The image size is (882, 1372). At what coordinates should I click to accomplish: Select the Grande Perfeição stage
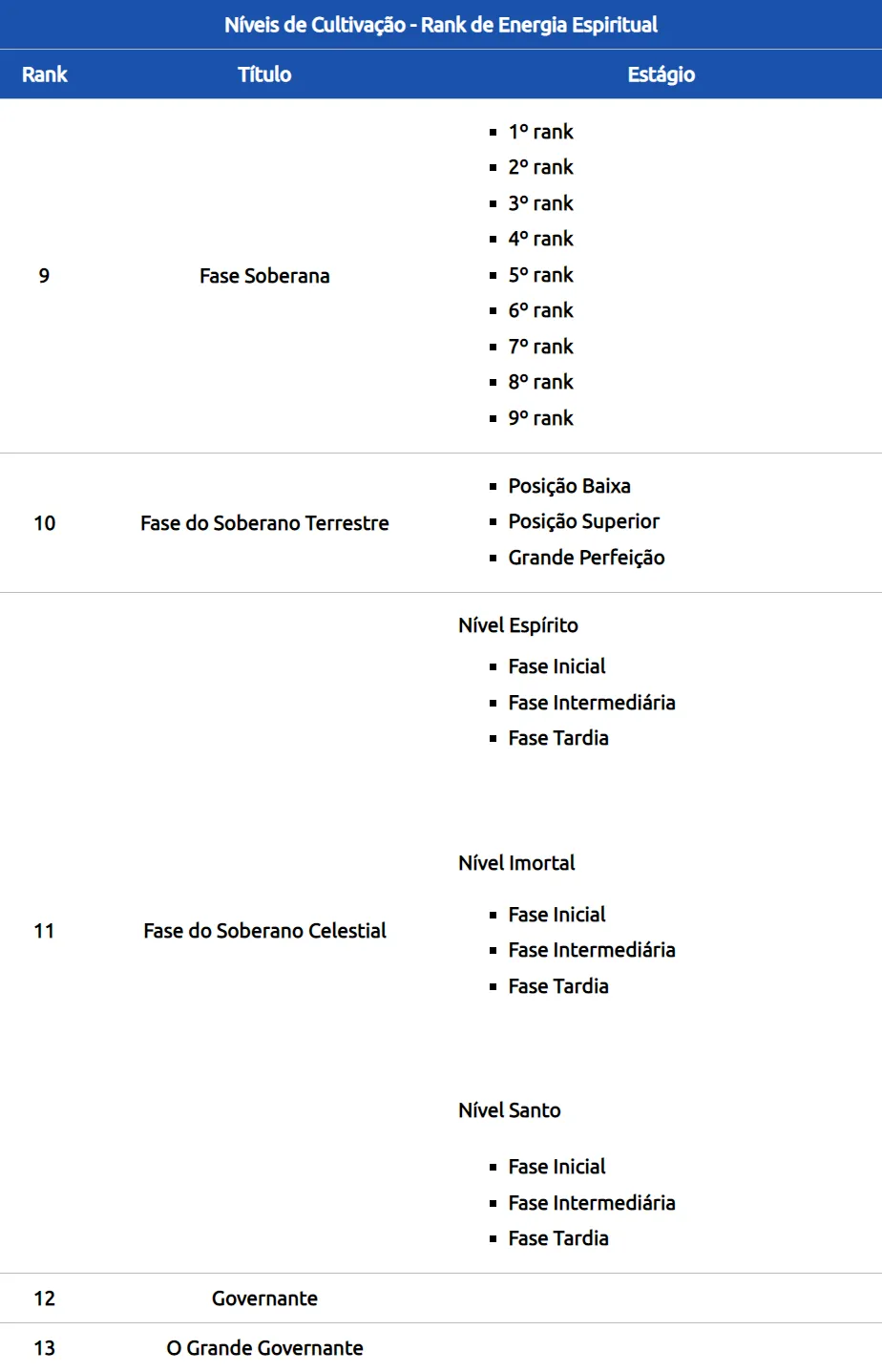click(586, 558)
